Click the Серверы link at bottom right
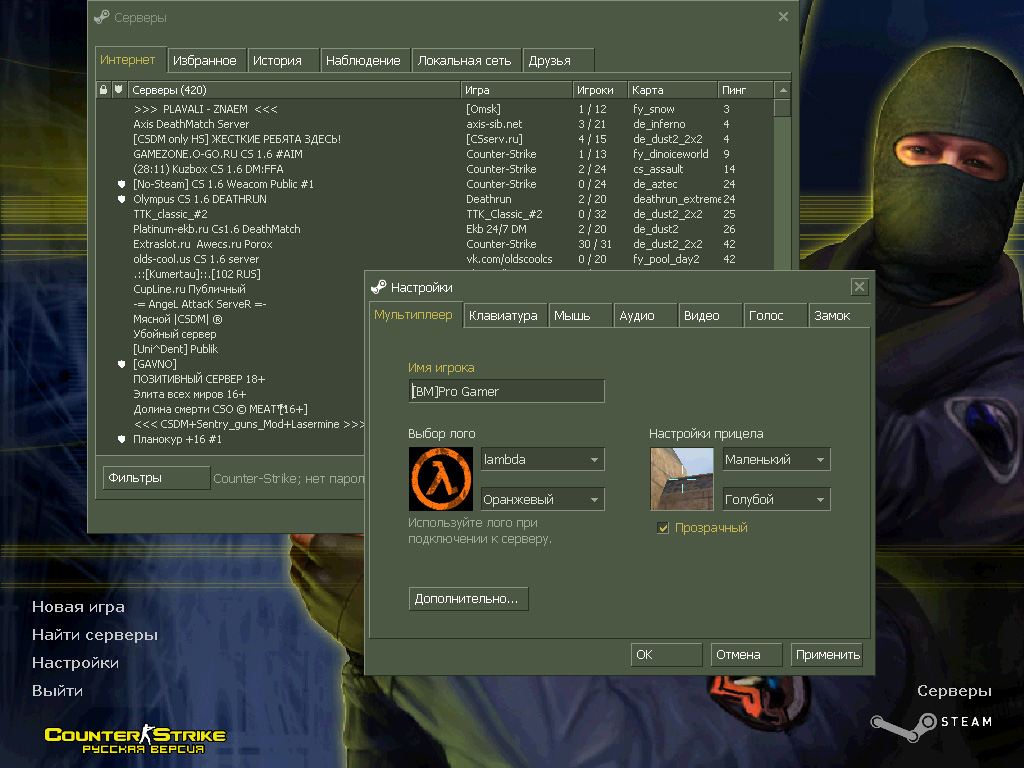The image size is (1024, 768). coord(954,691)
